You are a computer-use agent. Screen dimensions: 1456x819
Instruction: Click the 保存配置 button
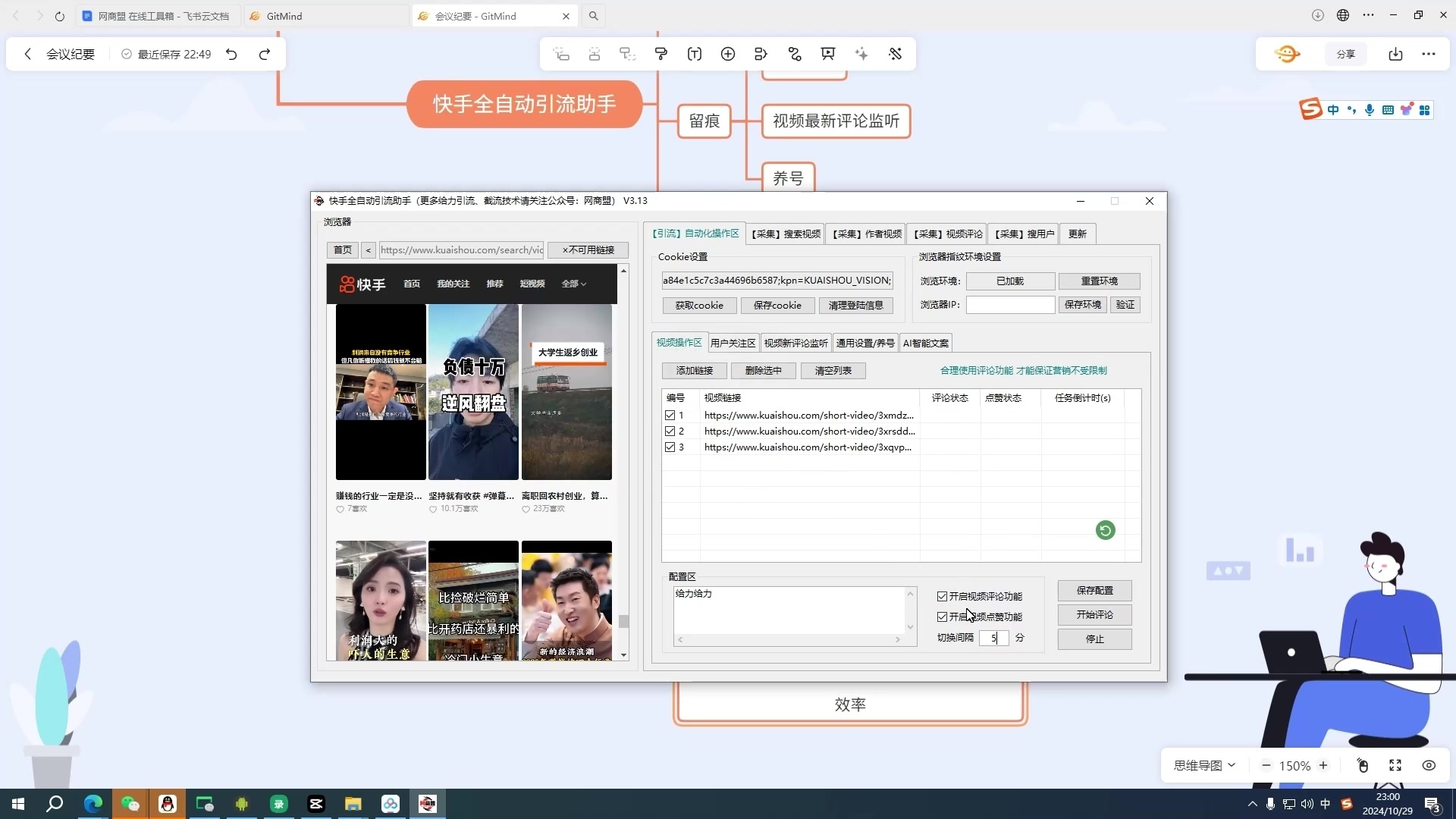[x=1095, y=591]
